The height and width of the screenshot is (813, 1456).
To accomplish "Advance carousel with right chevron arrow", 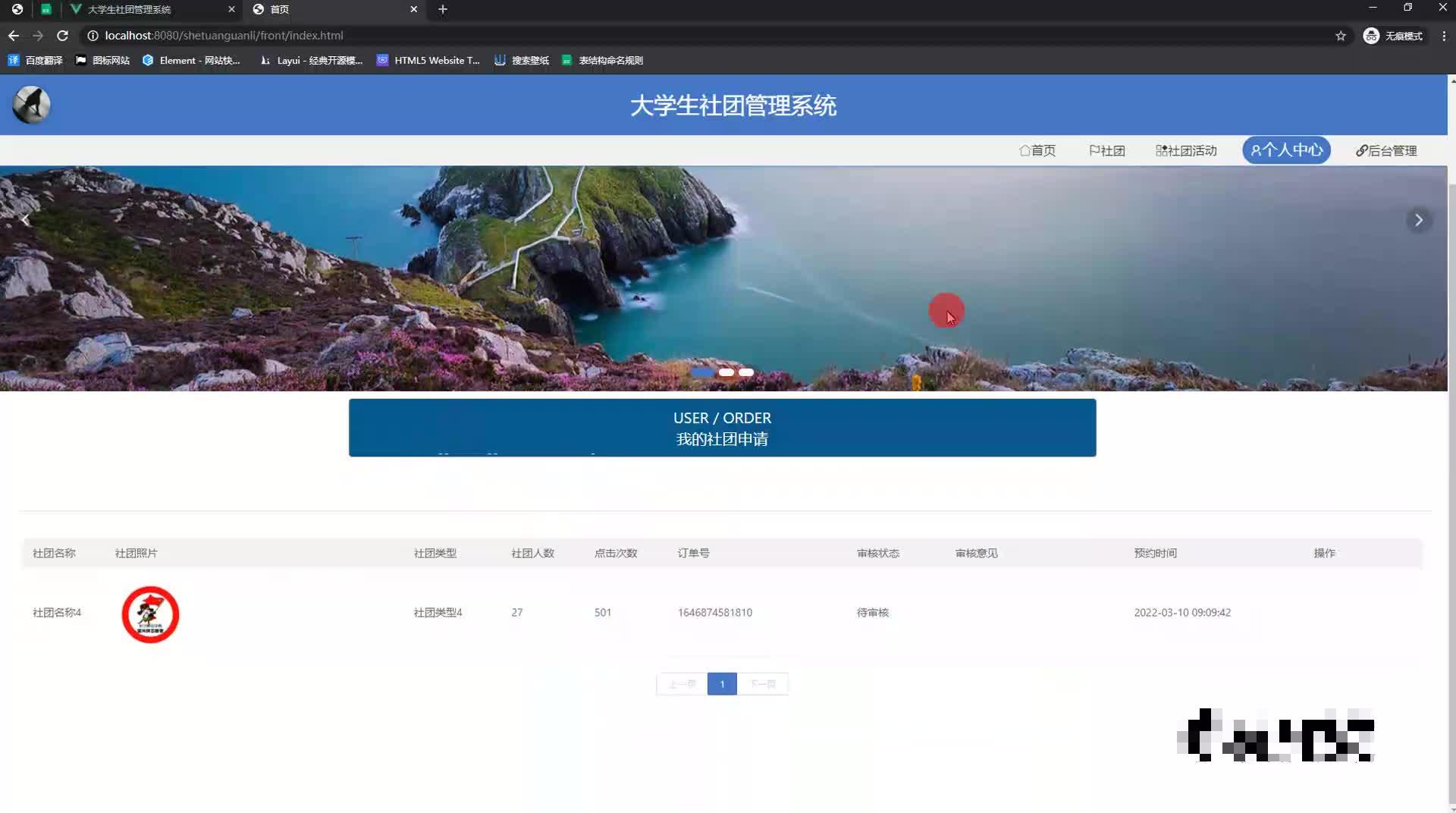I will click(1418, 220).
